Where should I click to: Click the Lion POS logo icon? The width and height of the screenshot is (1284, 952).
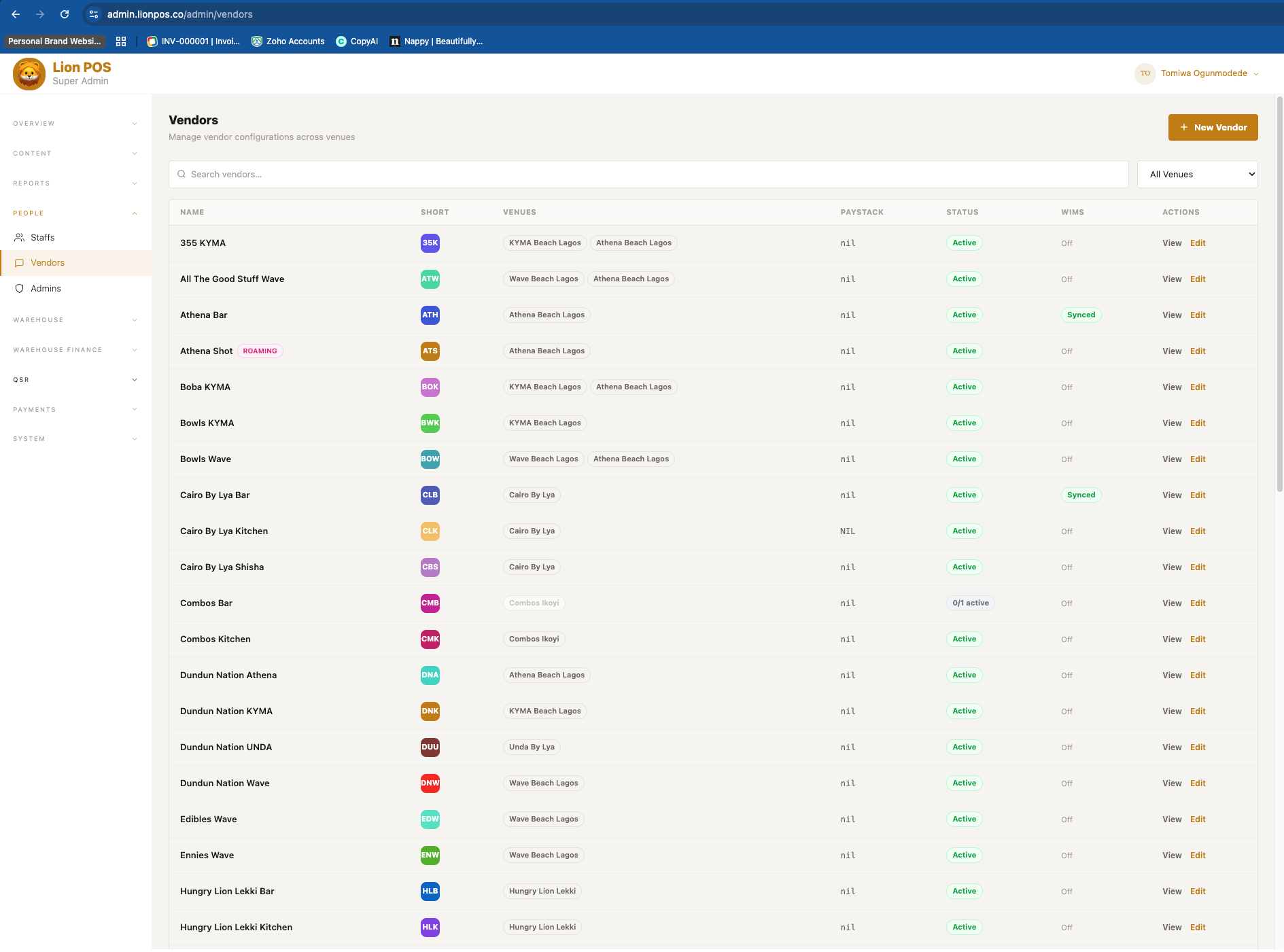click(x=29, y=73)
